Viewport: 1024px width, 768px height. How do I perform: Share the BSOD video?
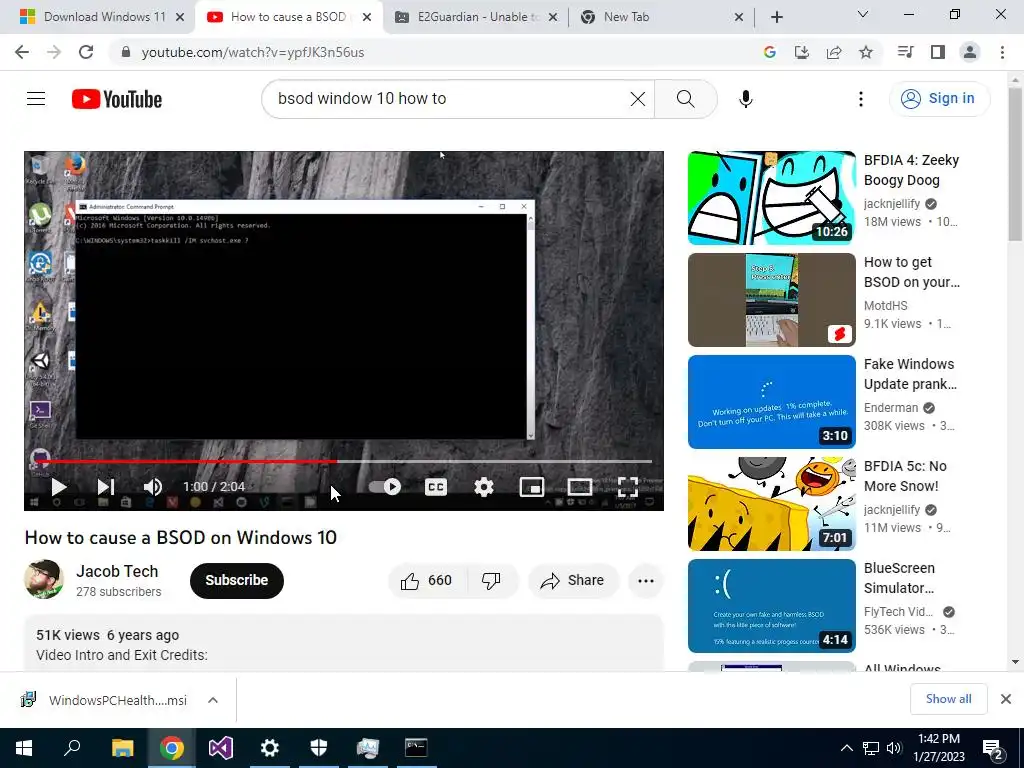573,580
